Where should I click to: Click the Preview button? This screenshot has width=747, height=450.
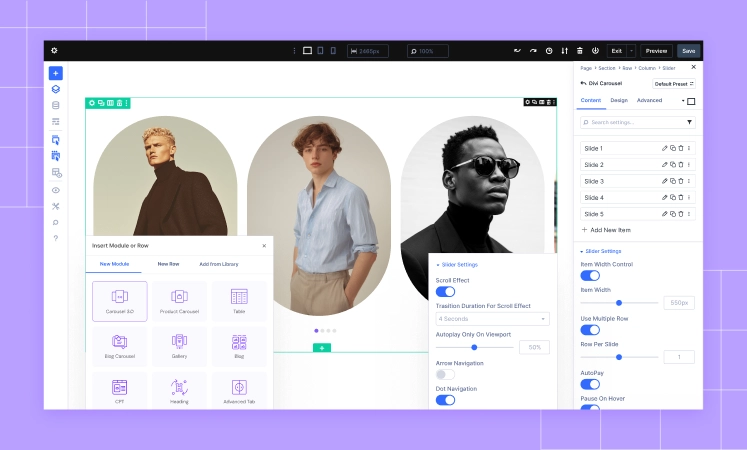656,51
